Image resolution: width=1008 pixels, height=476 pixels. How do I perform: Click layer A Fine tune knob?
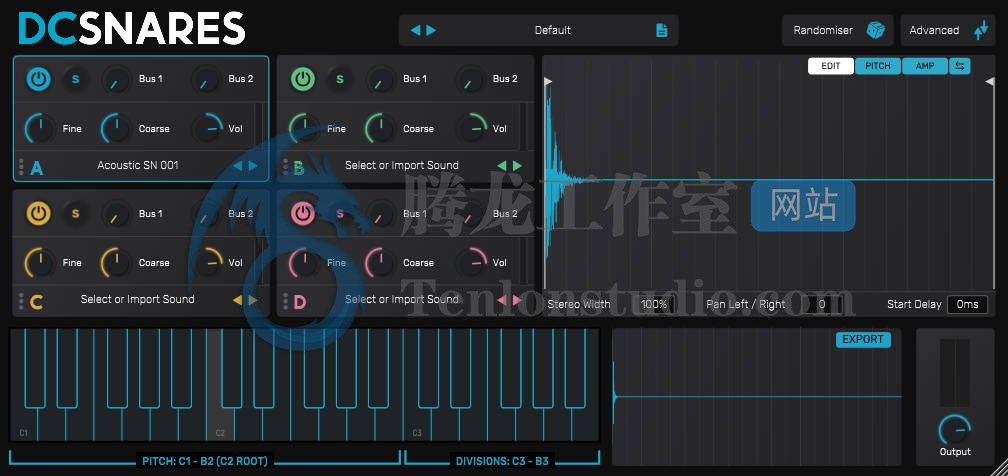(x=40, y=129)
